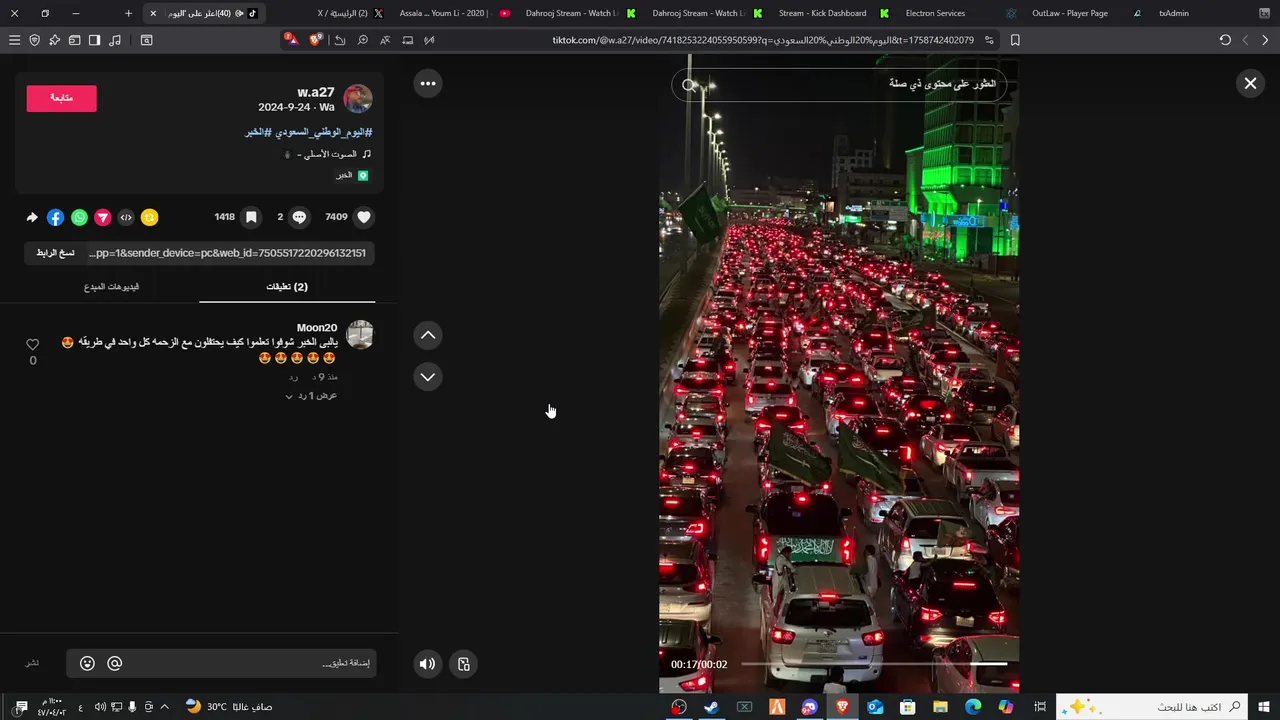Reload the page with the refresh icon

1225,40
